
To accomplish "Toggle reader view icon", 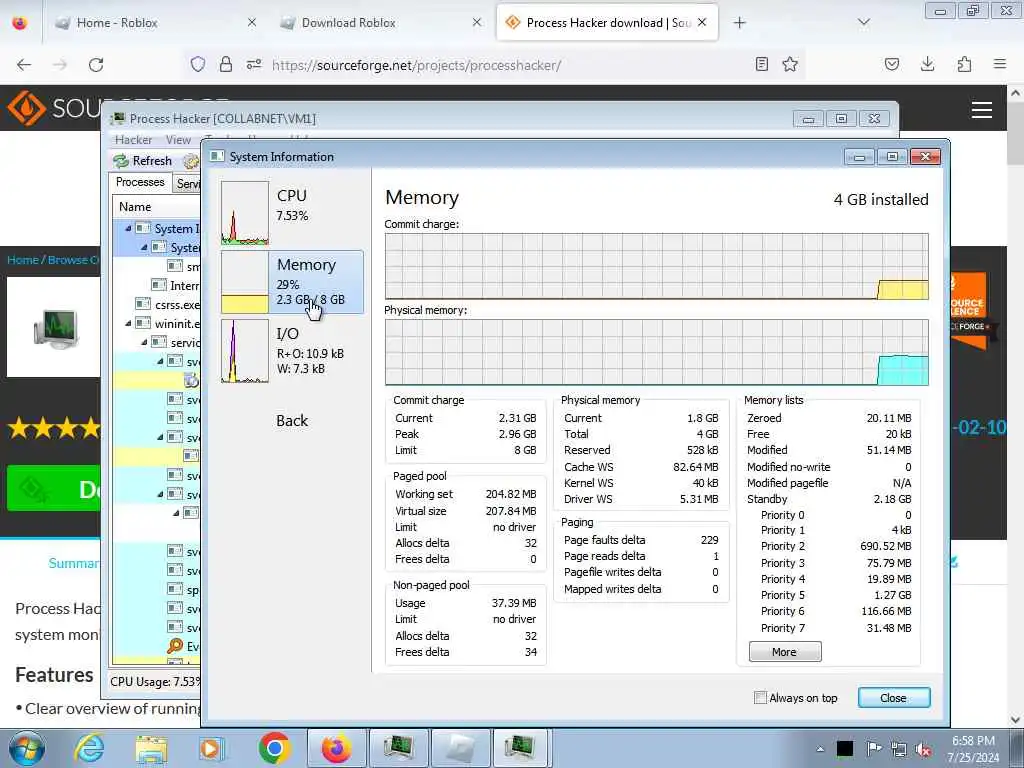I will pos(761,64).
